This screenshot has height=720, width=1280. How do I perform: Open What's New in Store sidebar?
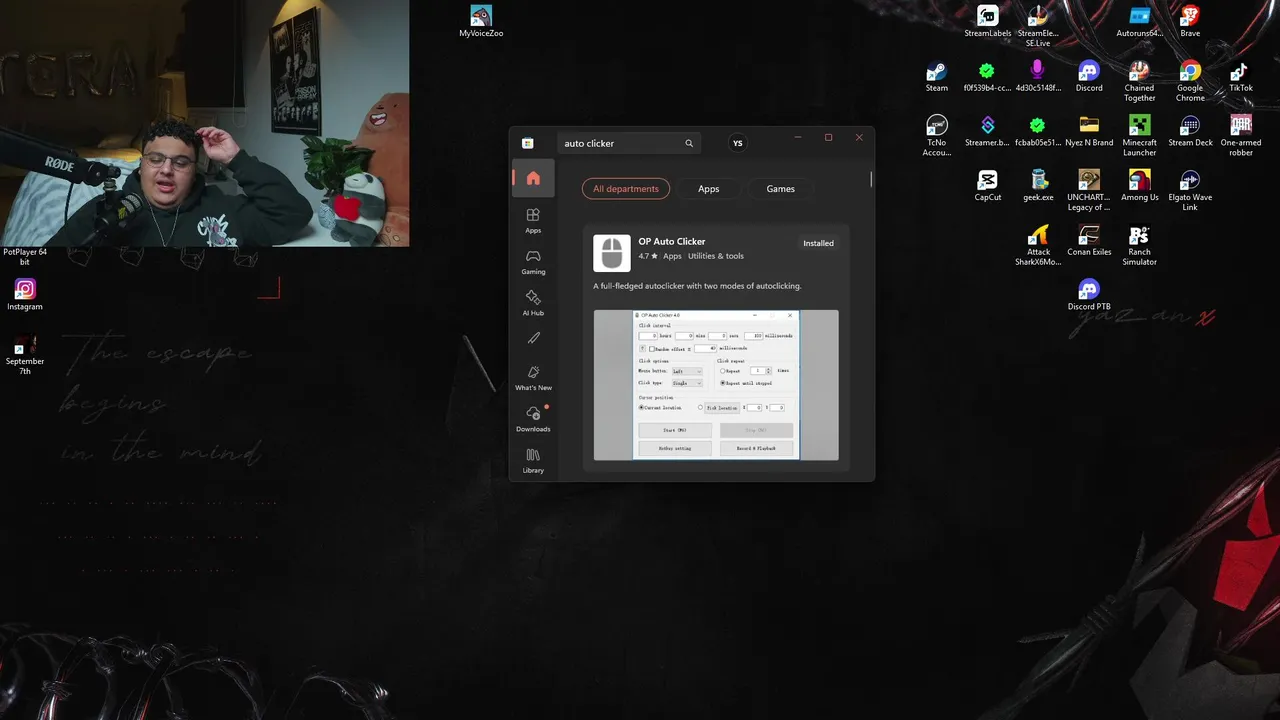point(533,378)
